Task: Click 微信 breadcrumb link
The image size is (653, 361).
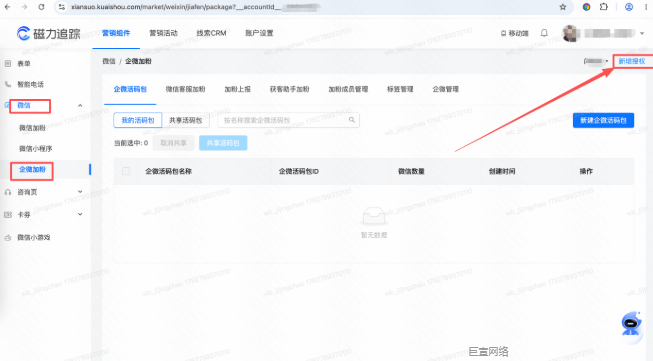Action: (109, 61)
